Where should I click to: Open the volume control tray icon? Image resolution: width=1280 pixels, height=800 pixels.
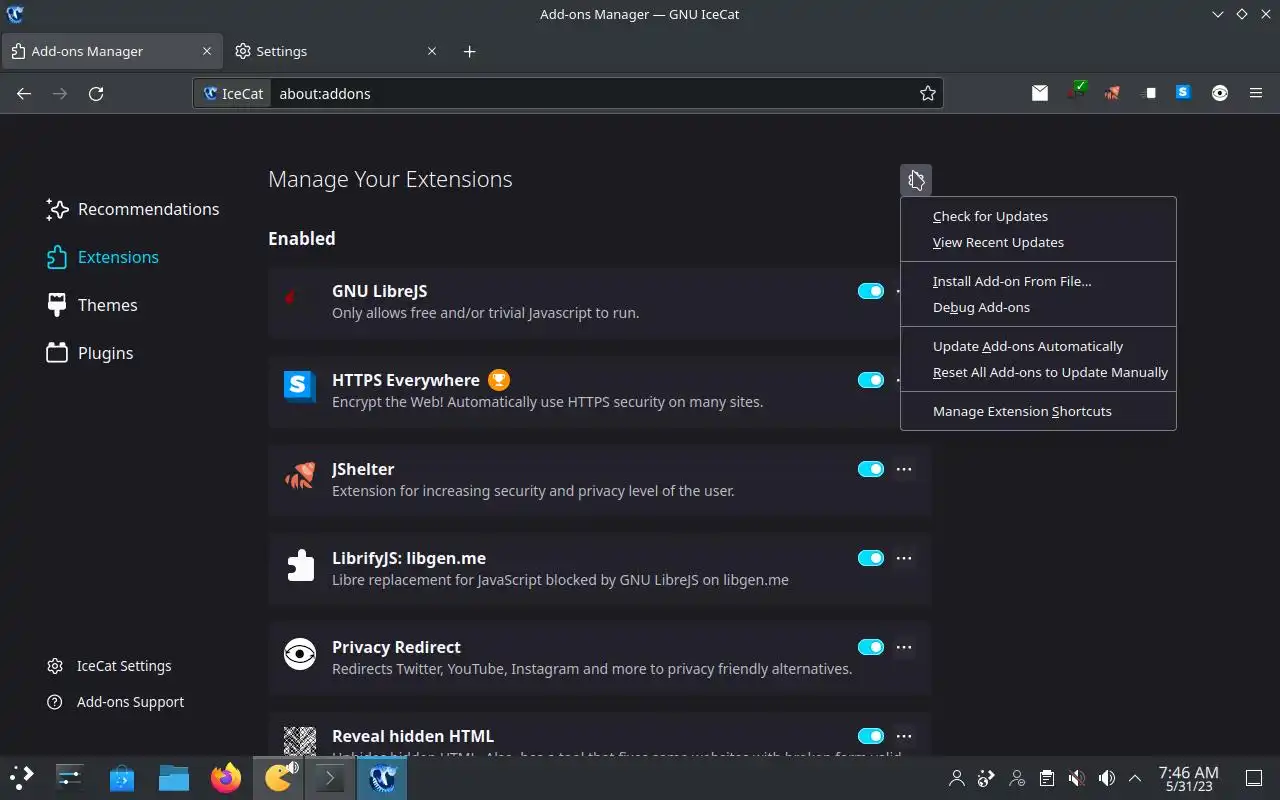click(x=1106, y=778)
